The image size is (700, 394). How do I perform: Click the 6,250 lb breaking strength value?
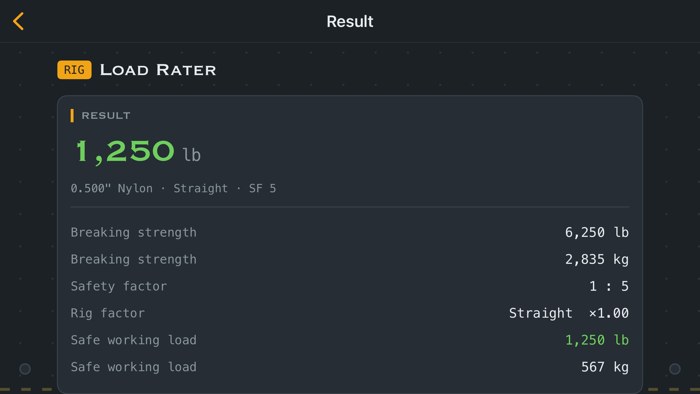coord(597,232)
